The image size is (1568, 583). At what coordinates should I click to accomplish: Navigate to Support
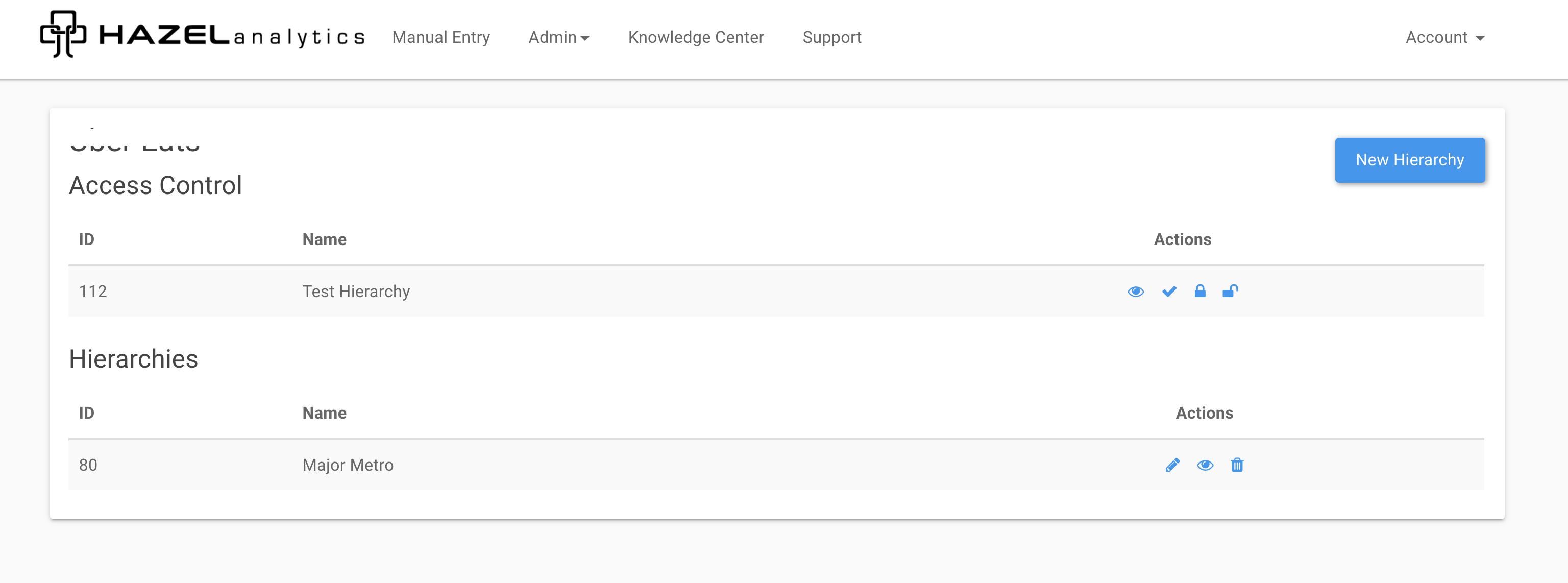[x=831, y=38]
